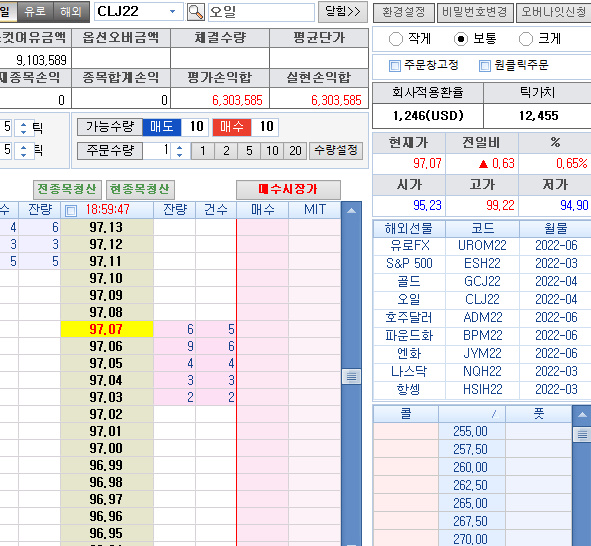591x546 pixels.
Task: Decrease 주문수량 with the down arrow
Action: pos(180,155)
